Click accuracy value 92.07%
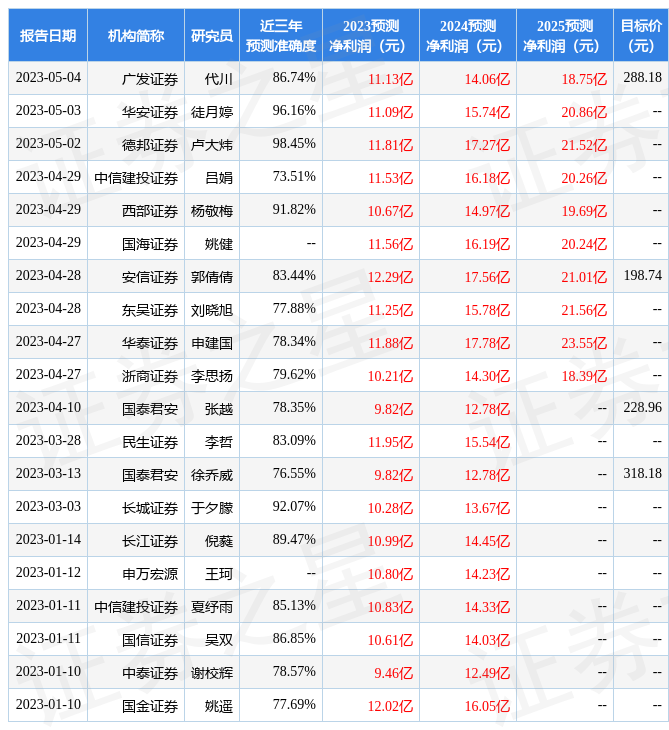669x730 pixels. point(294,507)
